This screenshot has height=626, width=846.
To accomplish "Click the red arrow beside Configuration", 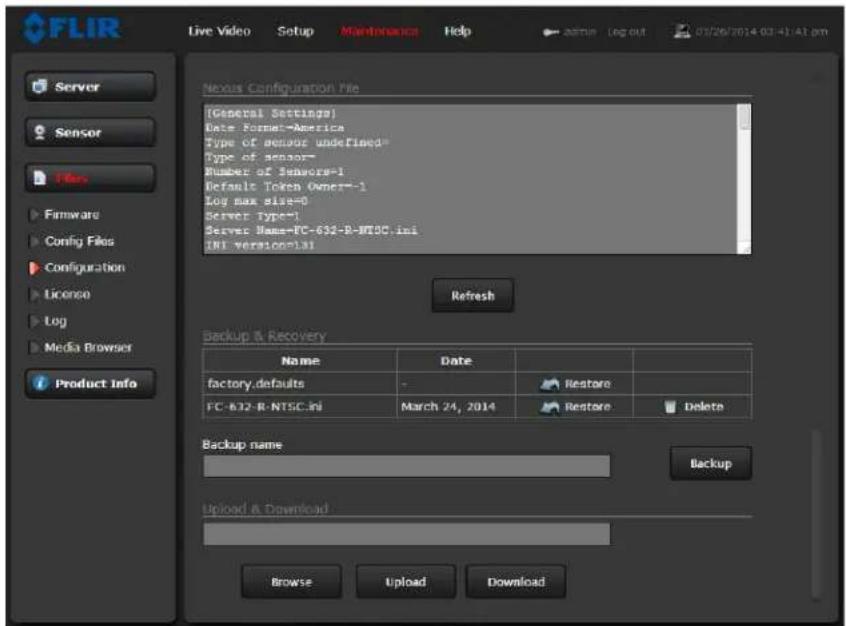I will coord(35,268).
